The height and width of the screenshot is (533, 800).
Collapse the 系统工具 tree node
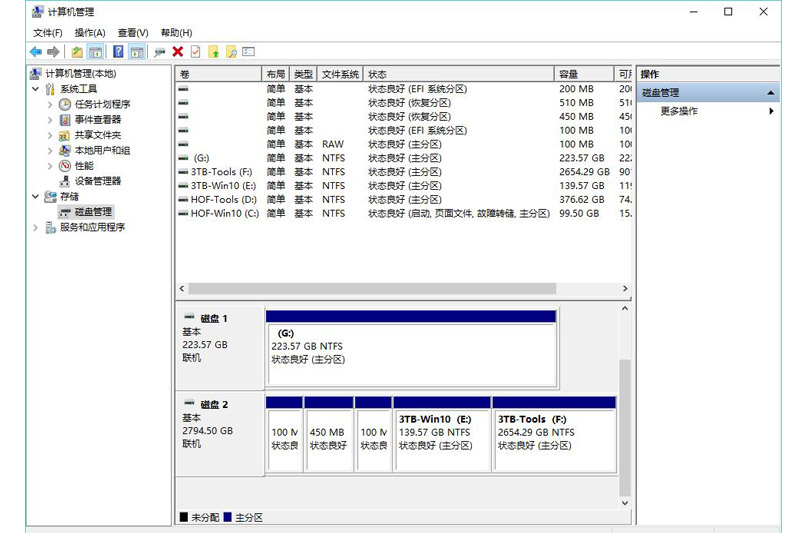click(36, 89)
